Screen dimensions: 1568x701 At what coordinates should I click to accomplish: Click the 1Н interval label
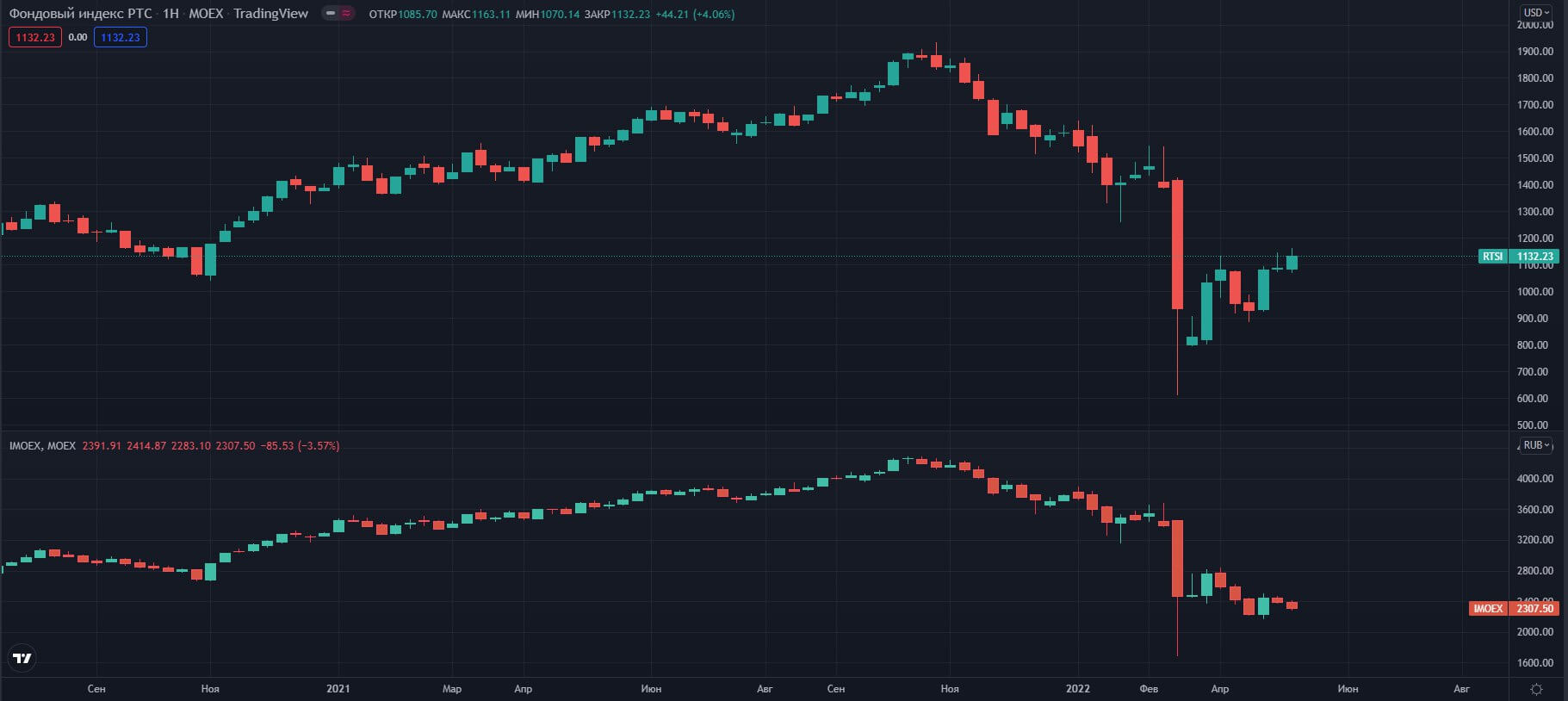tap(170, 14)
